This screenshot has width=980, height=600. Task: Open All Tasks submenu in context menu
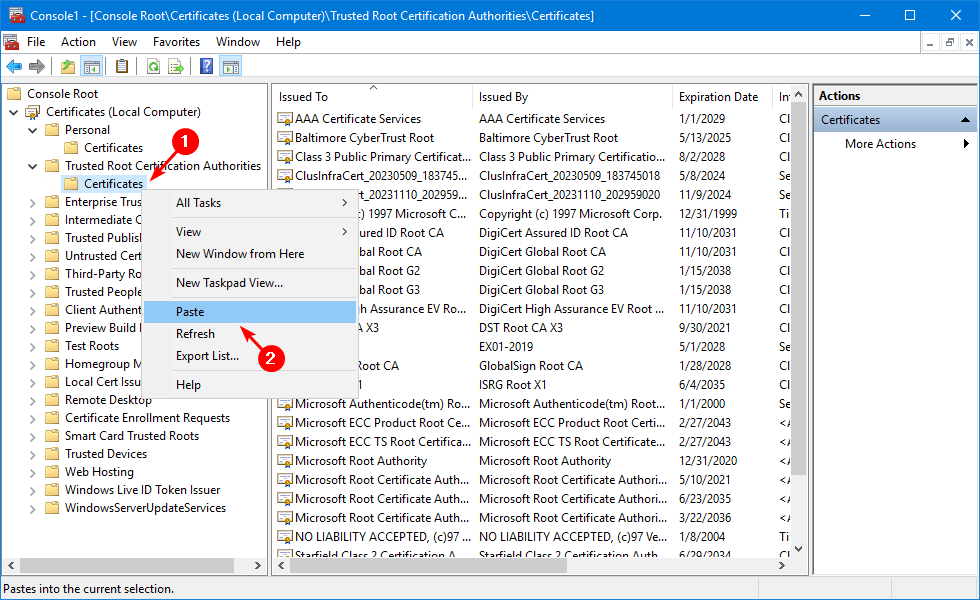(x=198, y=203)
